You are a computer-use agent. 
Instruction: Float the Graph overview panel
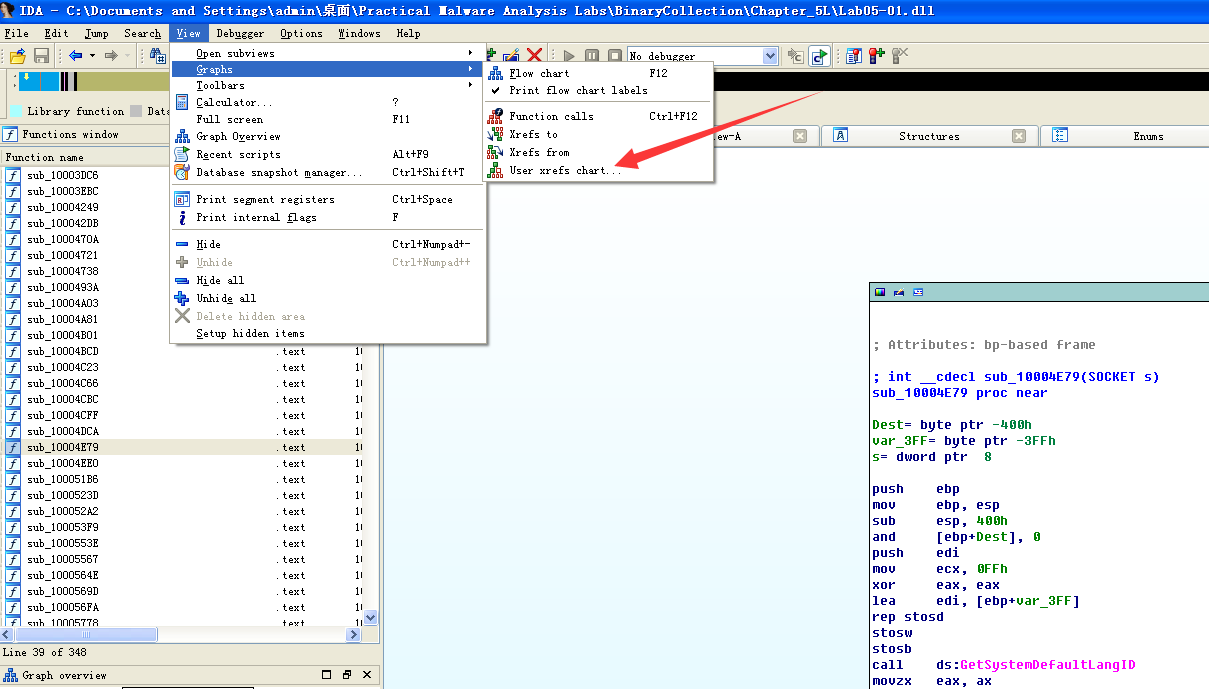(347, 675)
